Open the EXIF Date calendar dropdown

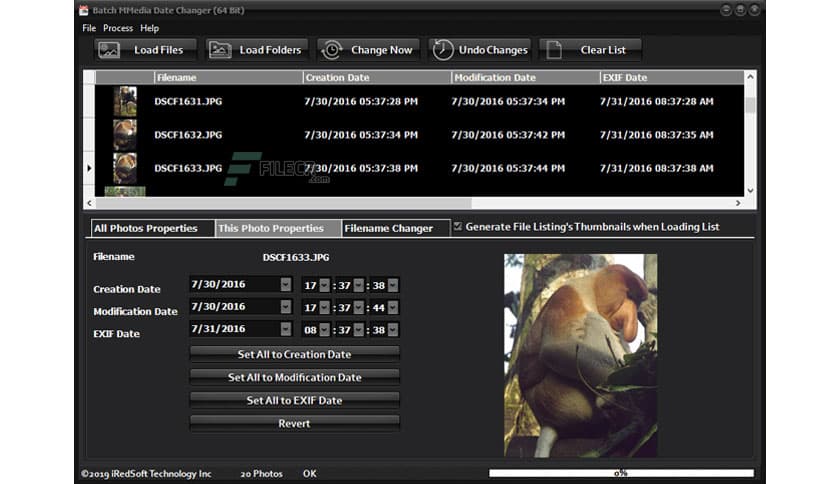pyautogui.click(x=286, y=329)
